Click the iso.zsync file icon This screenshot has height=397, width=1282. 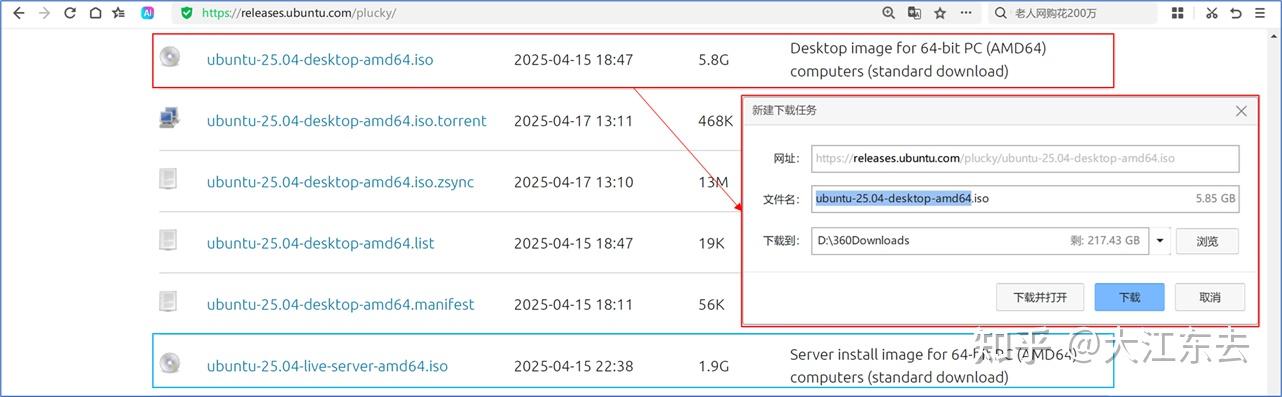[x=169, y=179]
